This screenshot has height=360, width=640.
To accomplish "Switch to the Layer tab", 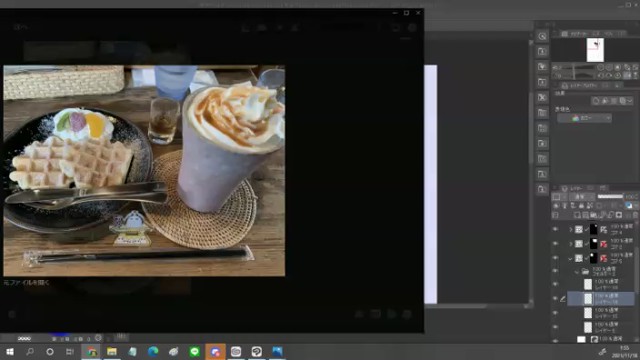I will [x=572, y=189].
